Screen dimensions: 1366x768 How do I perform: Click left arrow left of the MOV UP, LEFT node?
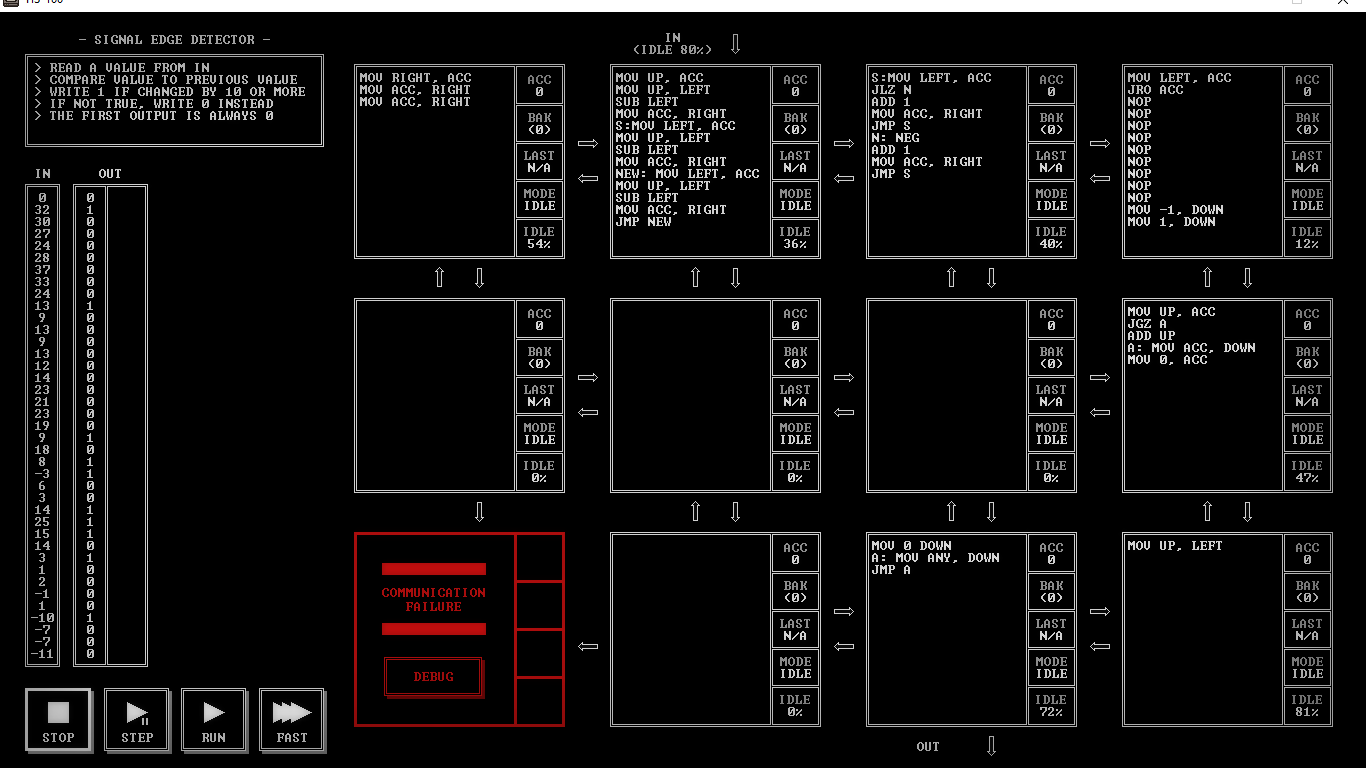click(1100, 646)
